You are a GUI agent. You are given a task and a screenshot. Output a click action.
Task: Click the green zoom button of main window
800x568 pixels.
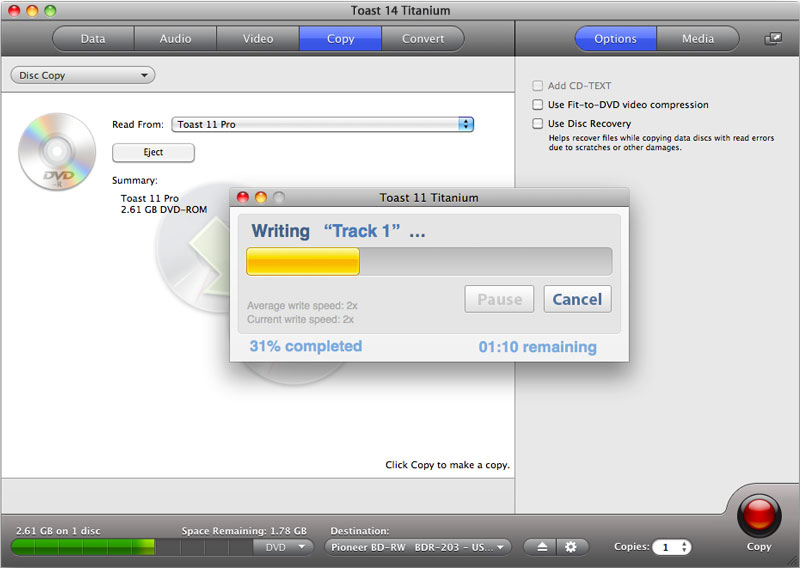(x=50, y=10)
